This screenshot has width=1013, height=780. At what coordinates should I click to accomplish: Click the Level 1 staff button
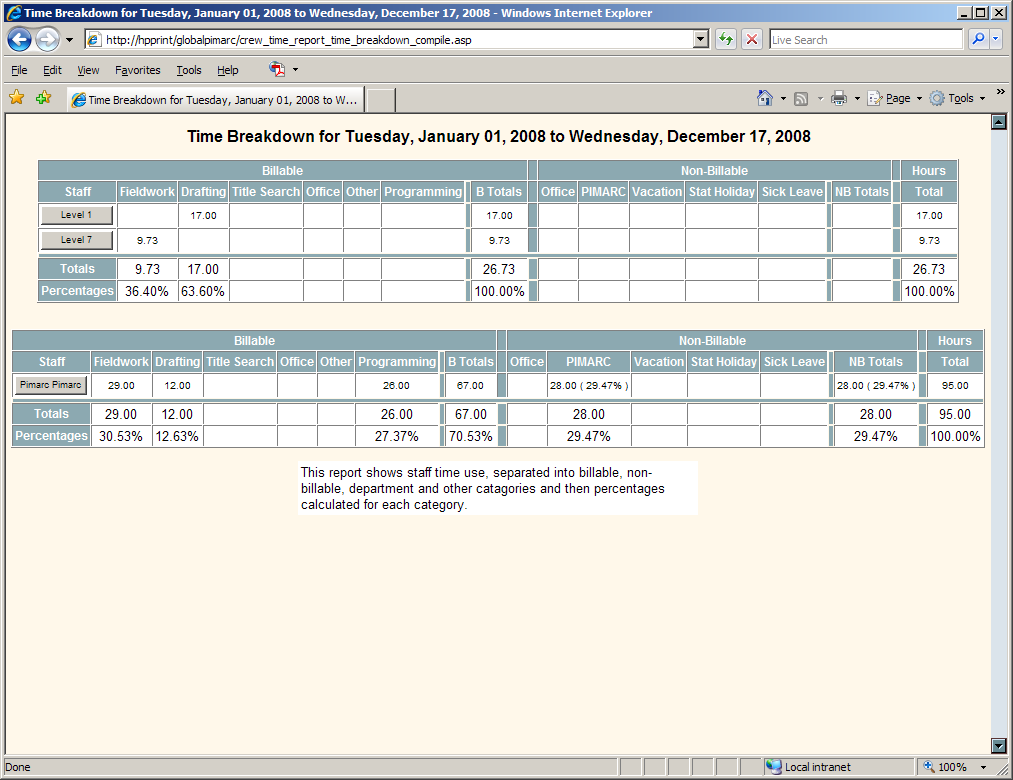(x=77, y=215)
